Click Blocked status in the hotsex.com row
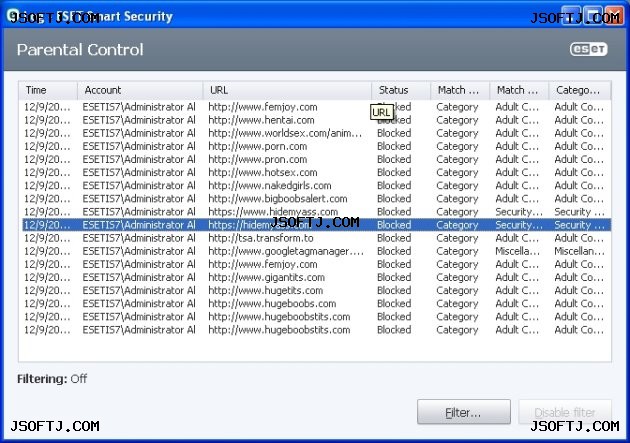 pyautogui.click(x=394, y=173)
